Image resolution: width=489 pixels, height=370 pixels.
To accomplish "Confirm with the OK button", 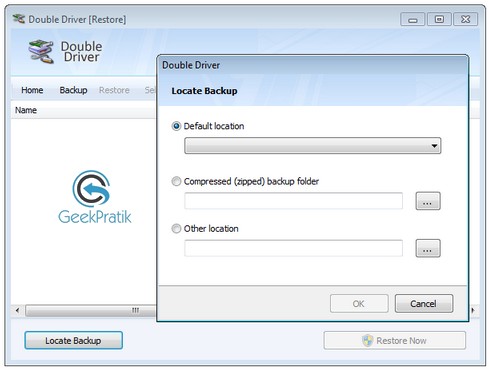I will pyautogui.click(x=359, y=304).
